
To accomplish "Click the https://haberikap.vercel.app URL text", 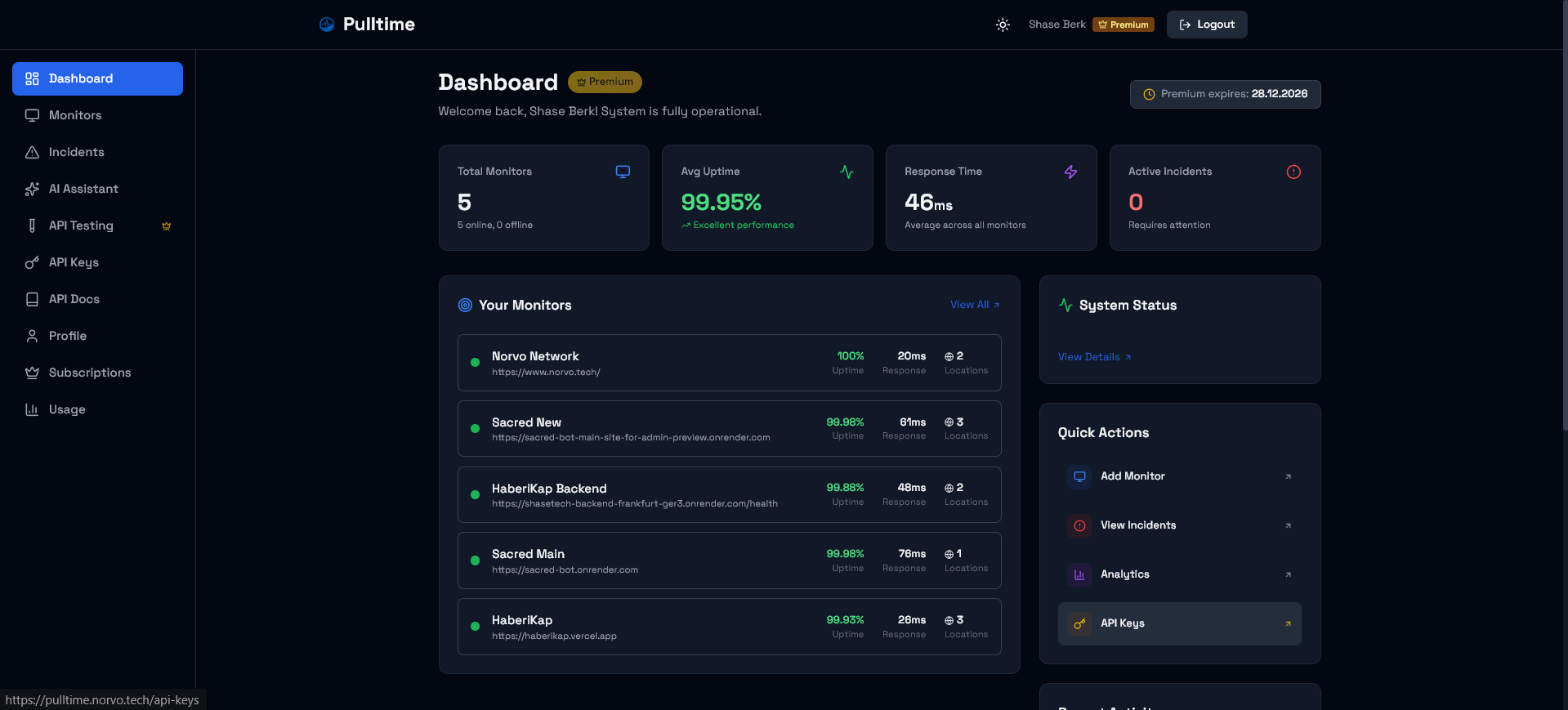I will (x=554, y=636).
